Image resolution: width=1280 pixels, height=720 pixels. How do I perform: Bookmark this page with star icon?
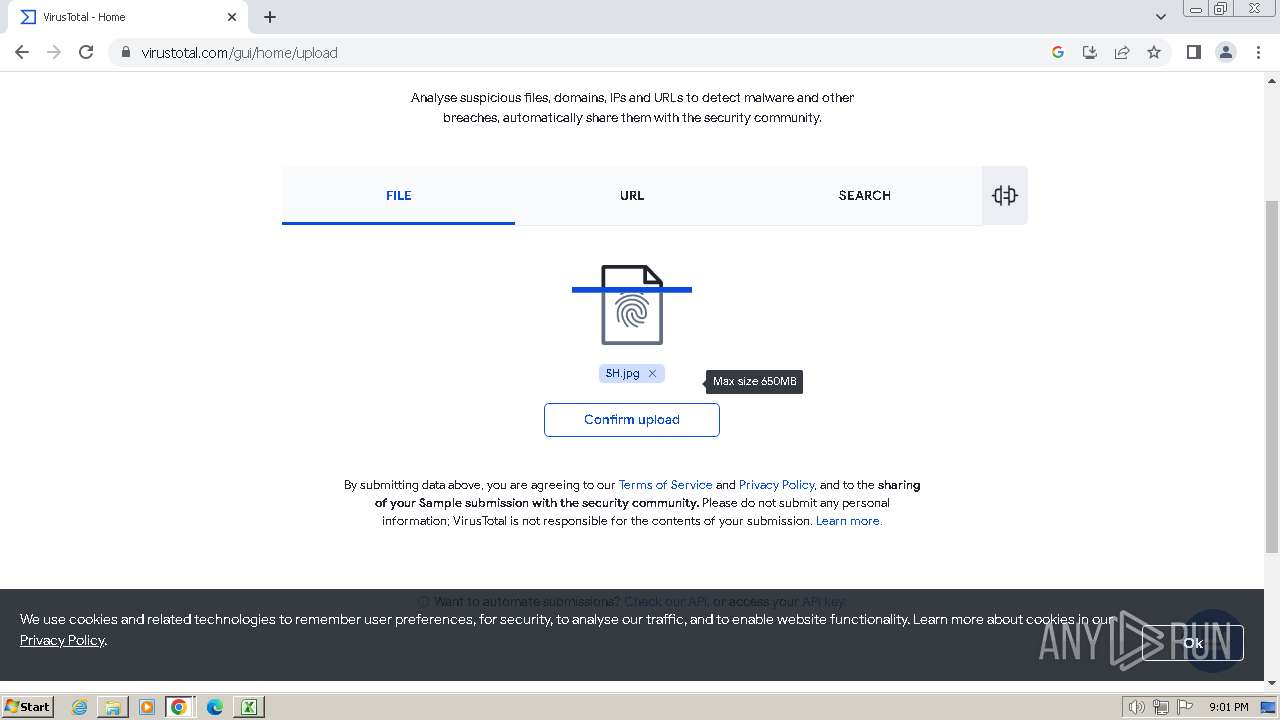coord(1154,52)
